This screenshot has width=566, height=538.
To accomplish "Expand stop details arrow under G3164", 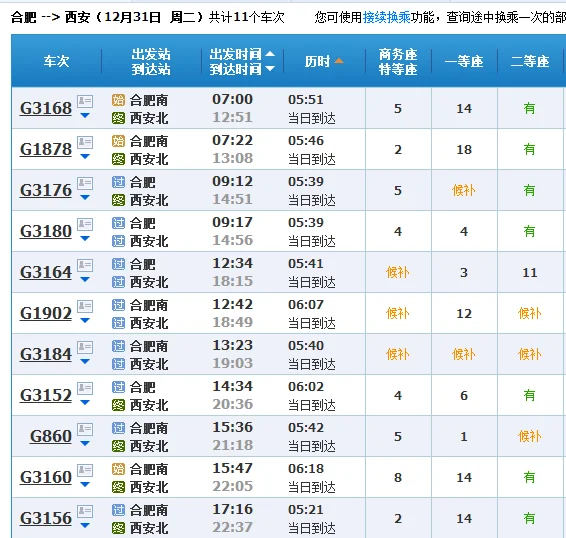I will pyautogui.click(x=85, y=279).
